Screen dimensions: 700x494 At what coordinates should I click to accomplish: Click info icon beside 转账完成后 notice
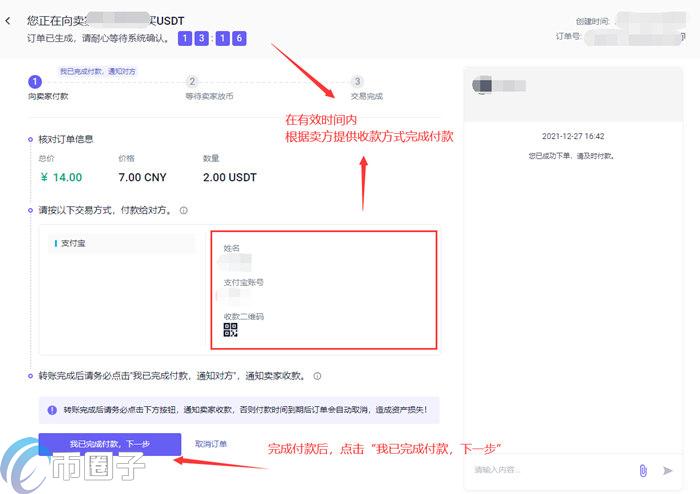tap(317, 376)
